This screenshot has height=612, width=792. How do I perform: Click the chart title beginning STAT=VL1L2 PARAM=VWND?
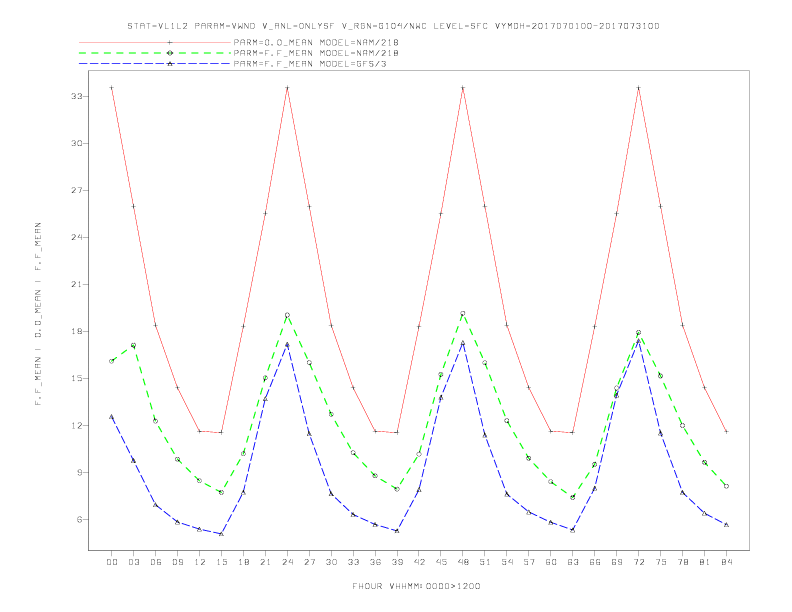(x=393, y=26)
